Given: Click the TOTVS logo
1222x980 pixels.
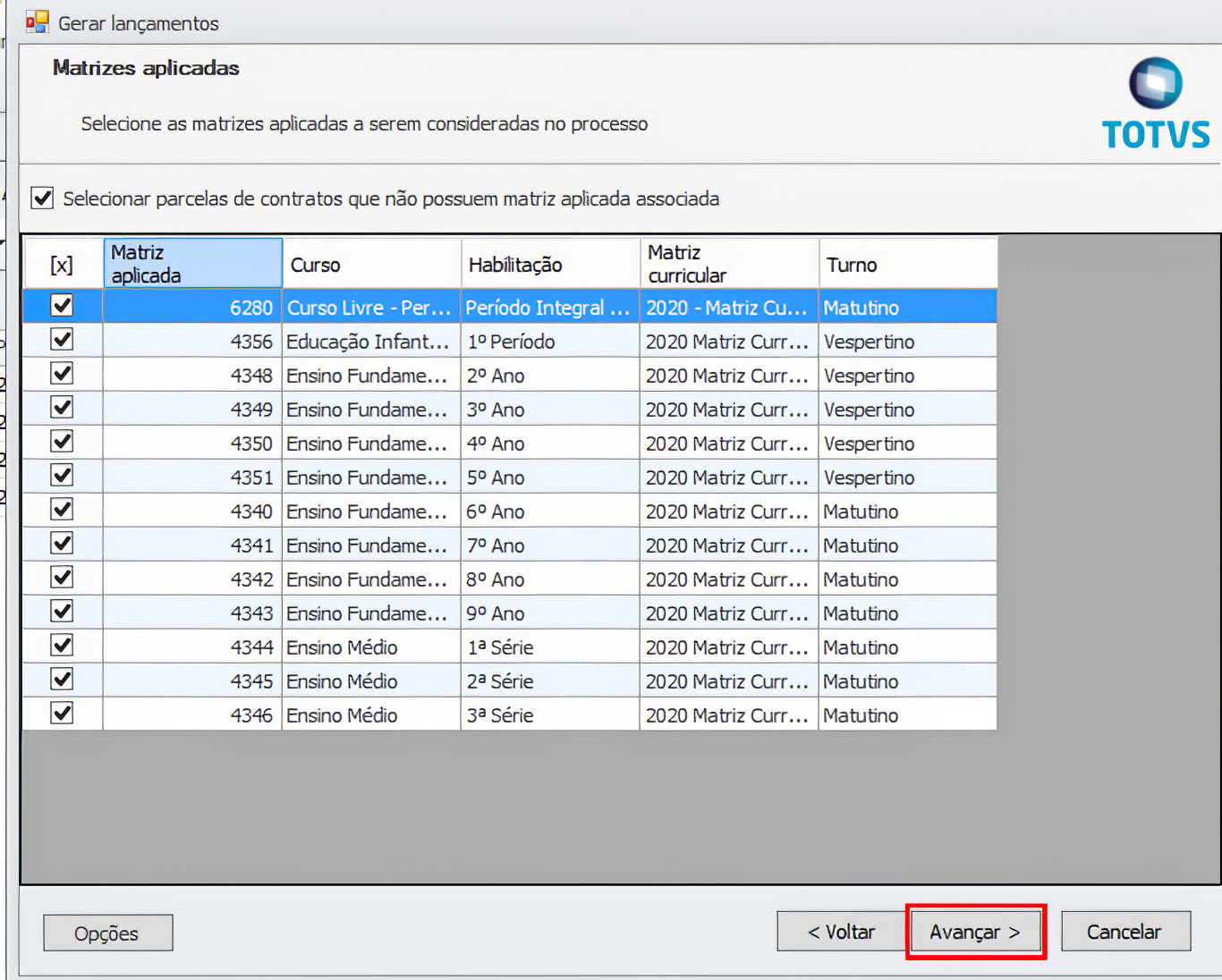Looking at the screenshot, I should click(1155, 104).
